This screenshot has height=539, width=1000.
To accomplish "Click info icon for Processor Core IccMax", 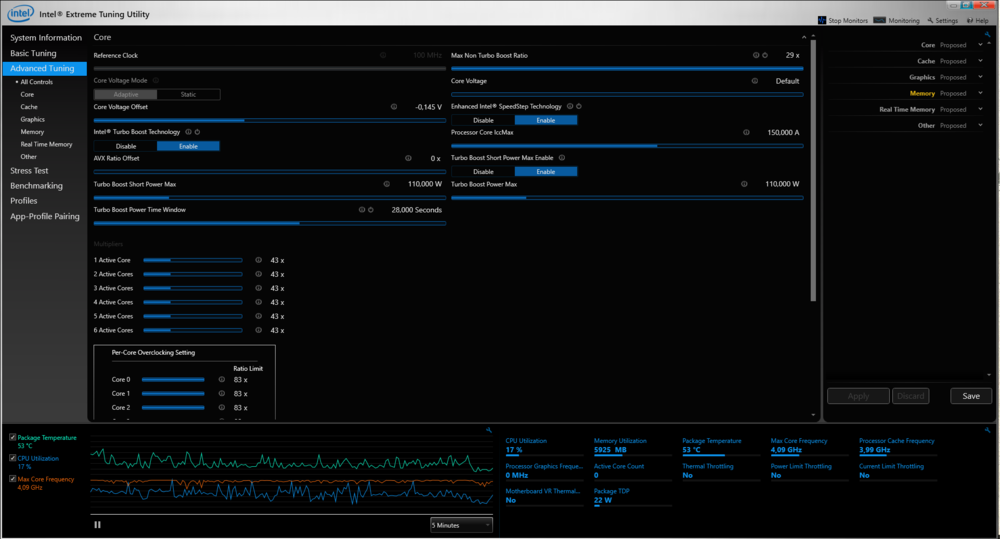I will [x=746, y=132].
